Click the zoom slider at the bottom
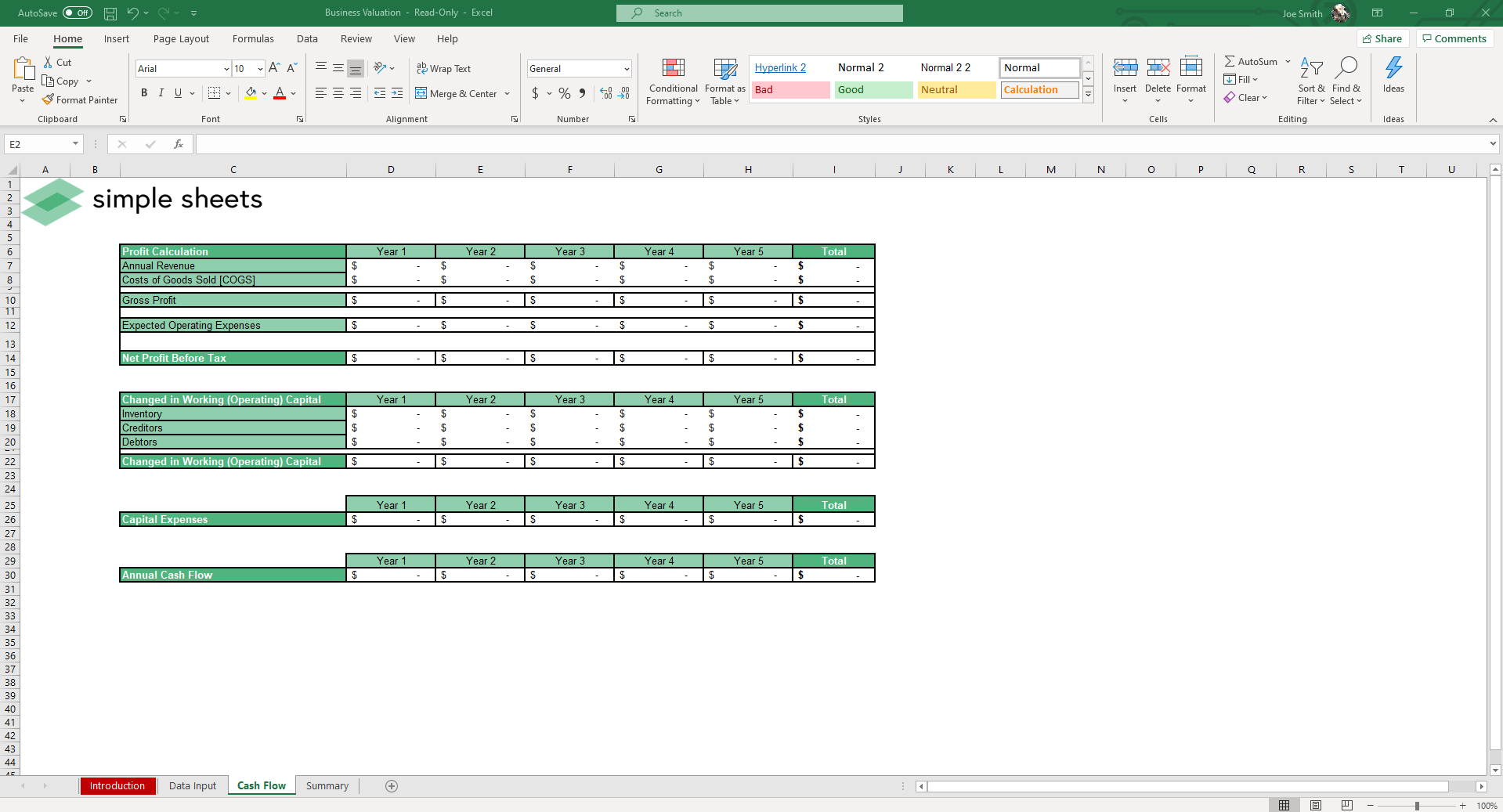 (1418, 805)
